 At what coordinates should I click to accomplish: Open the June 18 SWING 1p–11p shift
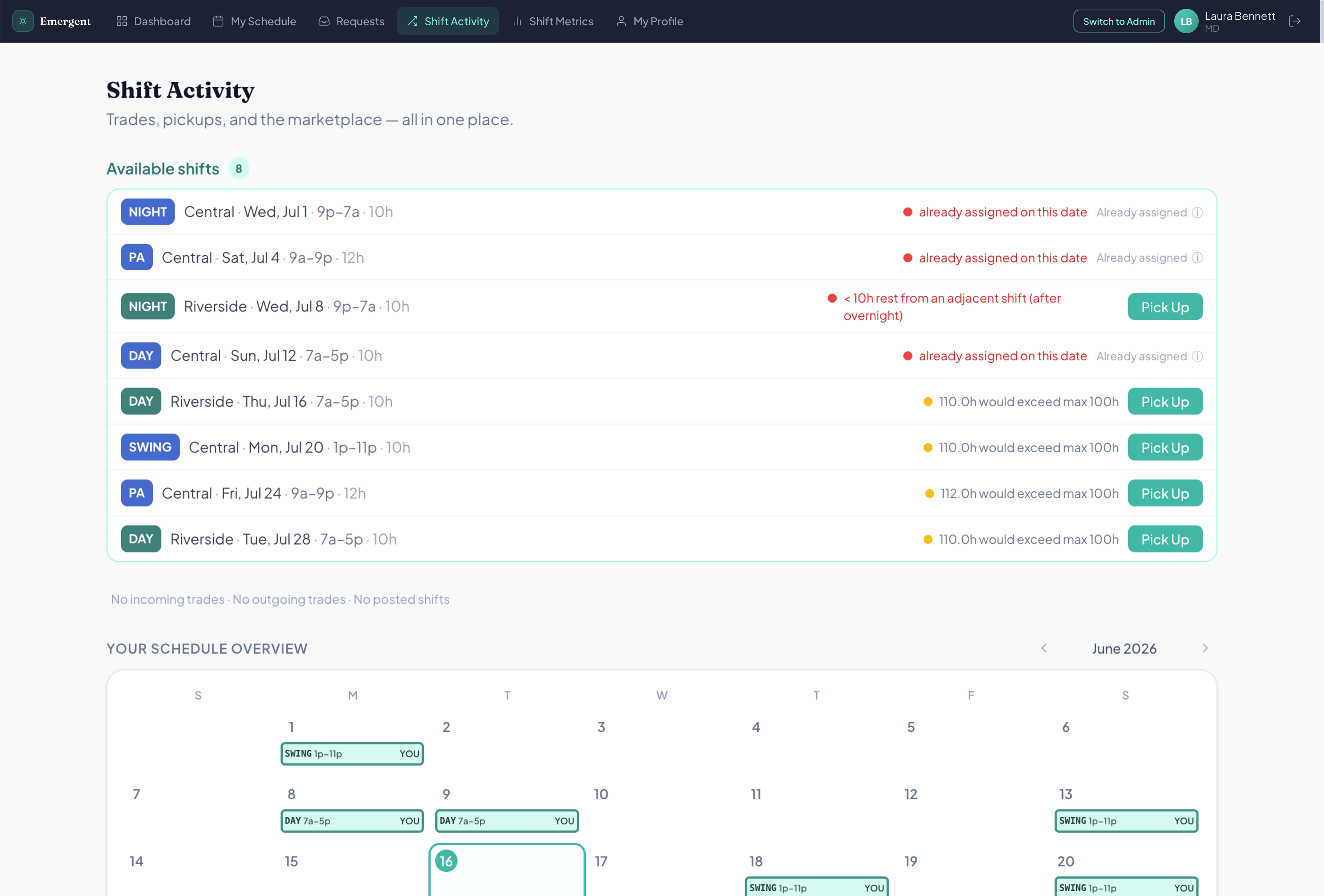coord(816,887)
